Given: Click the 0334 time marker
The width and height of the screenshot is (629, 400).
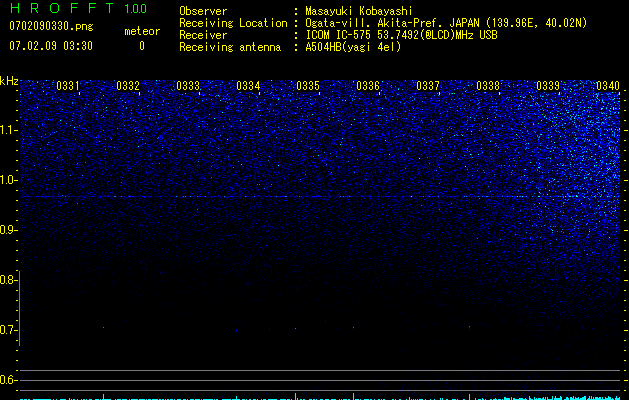Looking at the screenshot, I should (248, 85).
